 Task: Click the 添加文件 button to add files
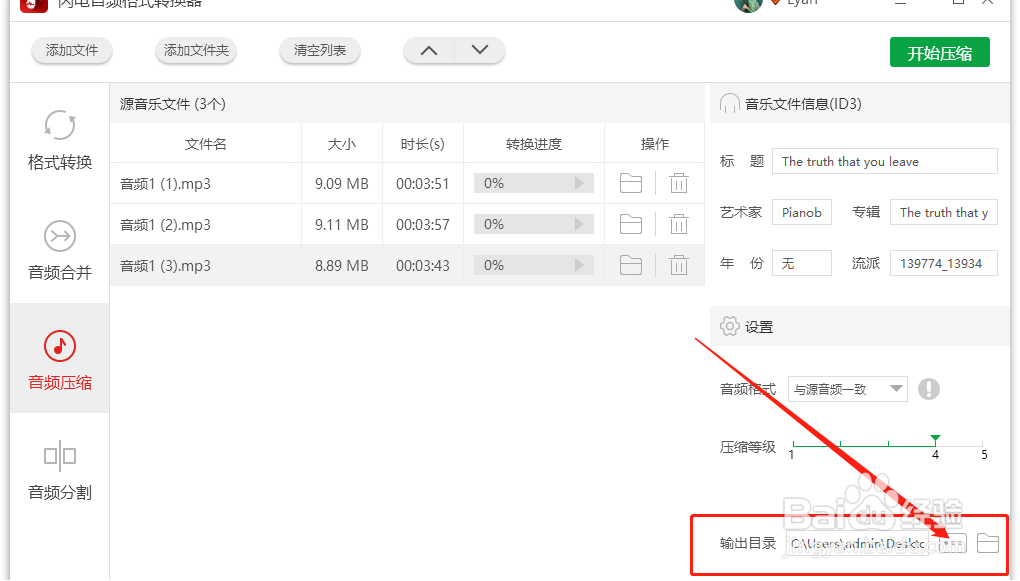(x=71, y=52)
